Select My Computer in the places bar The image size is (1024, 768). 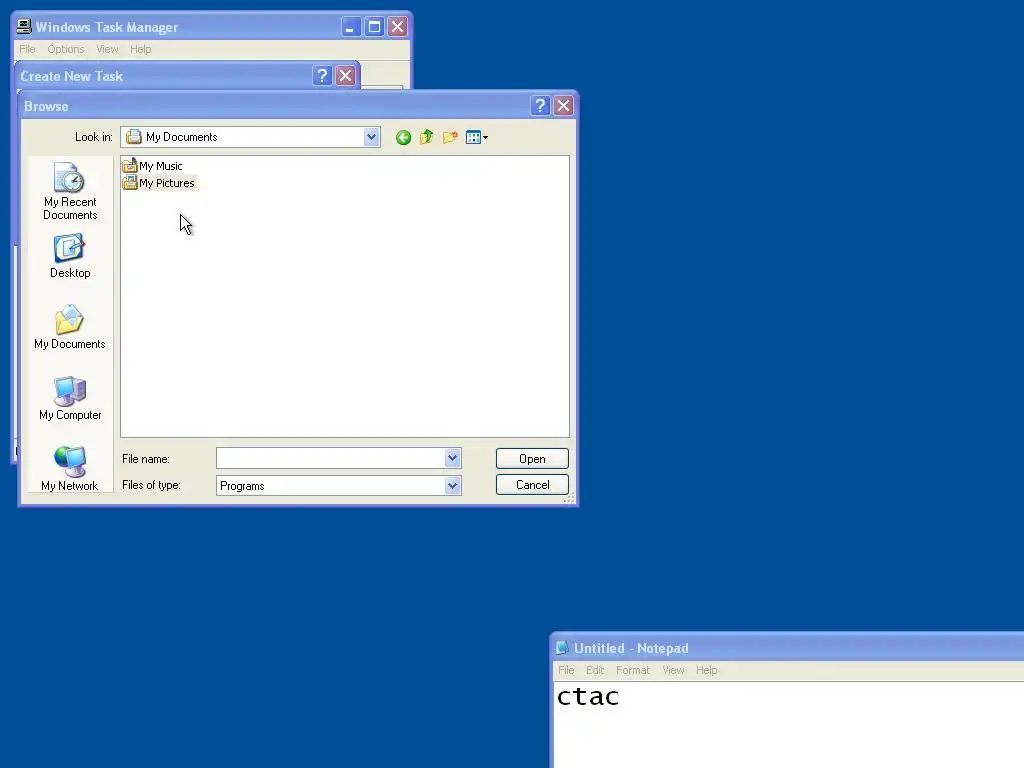[x=70, y=398]
